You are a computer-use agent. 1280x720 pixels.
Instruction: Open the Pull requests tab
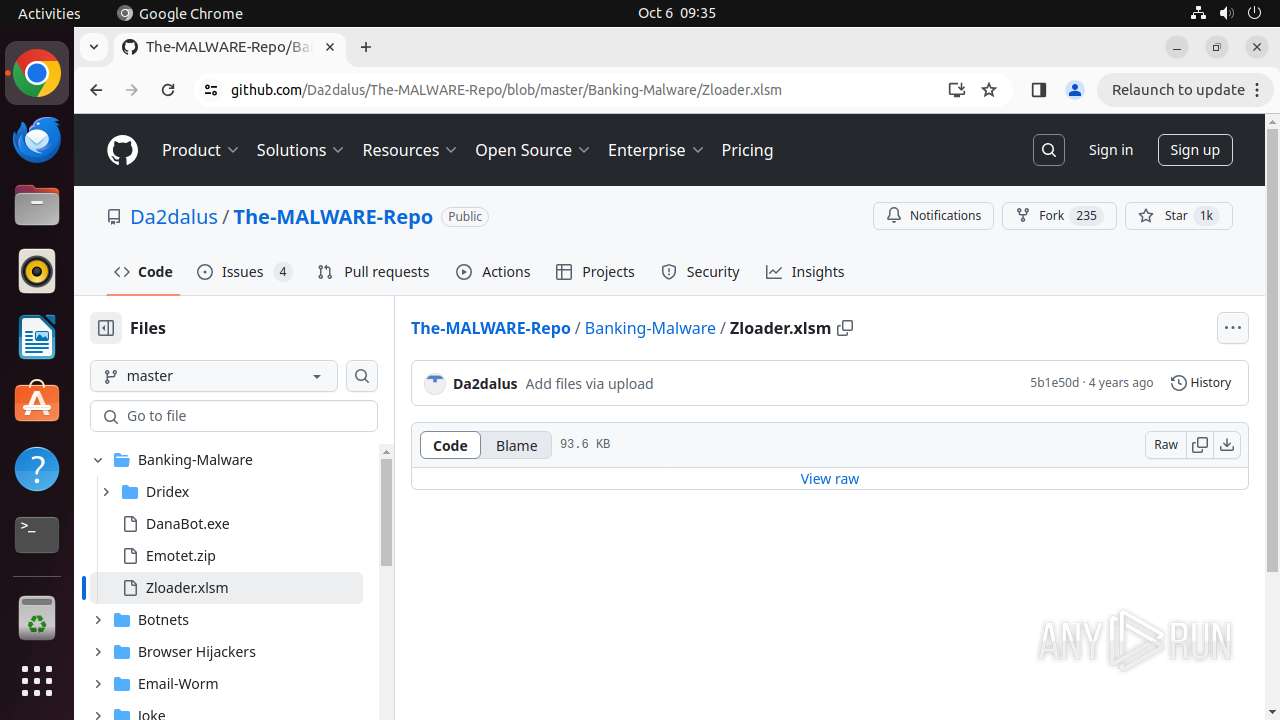[373, 272]
